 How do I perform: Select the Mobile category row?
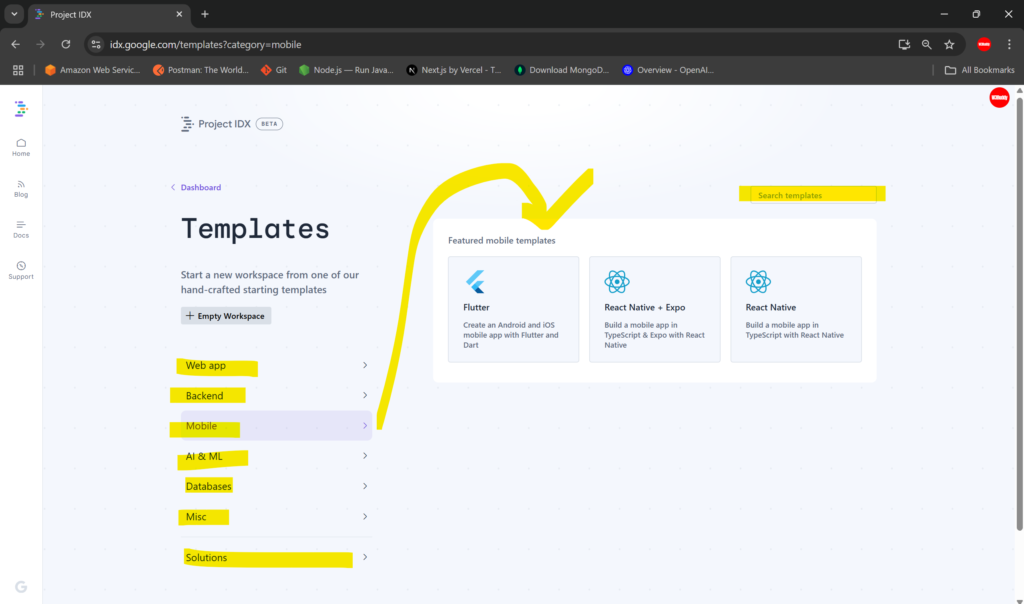[276, 426]
